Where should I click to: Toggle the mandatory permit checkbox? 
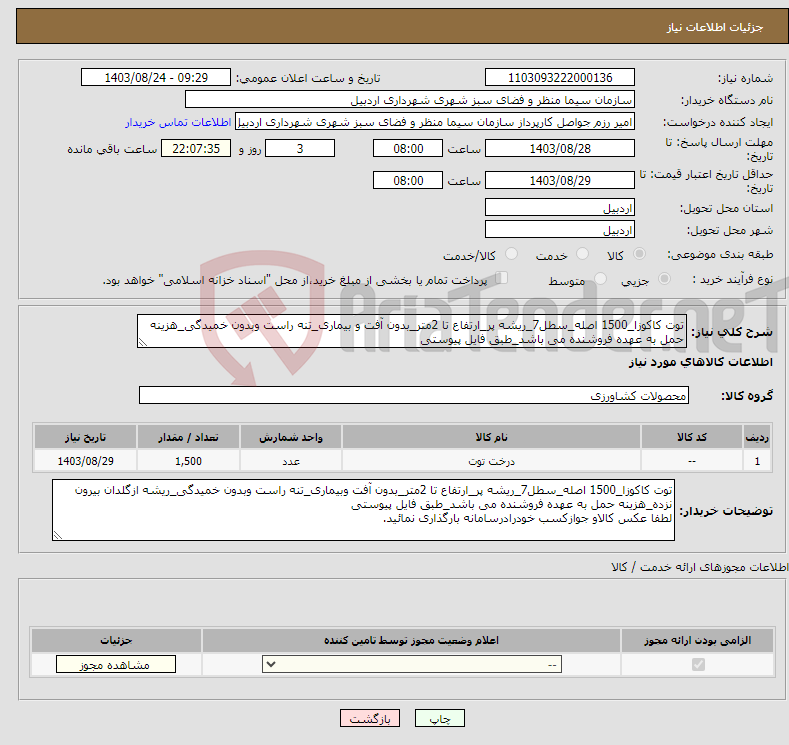tap(698, 665)
